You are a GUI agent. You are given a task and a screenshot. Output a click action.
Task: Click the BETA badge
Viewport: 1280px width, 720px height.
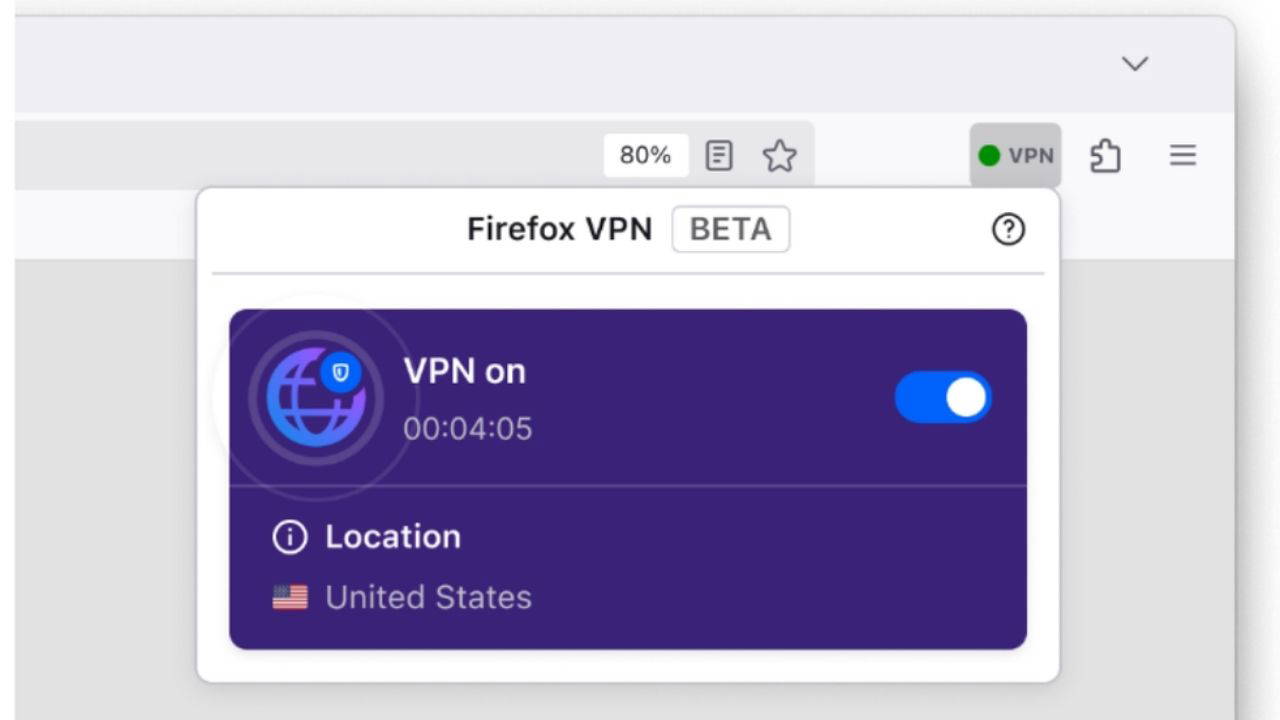tap(730, 230)
